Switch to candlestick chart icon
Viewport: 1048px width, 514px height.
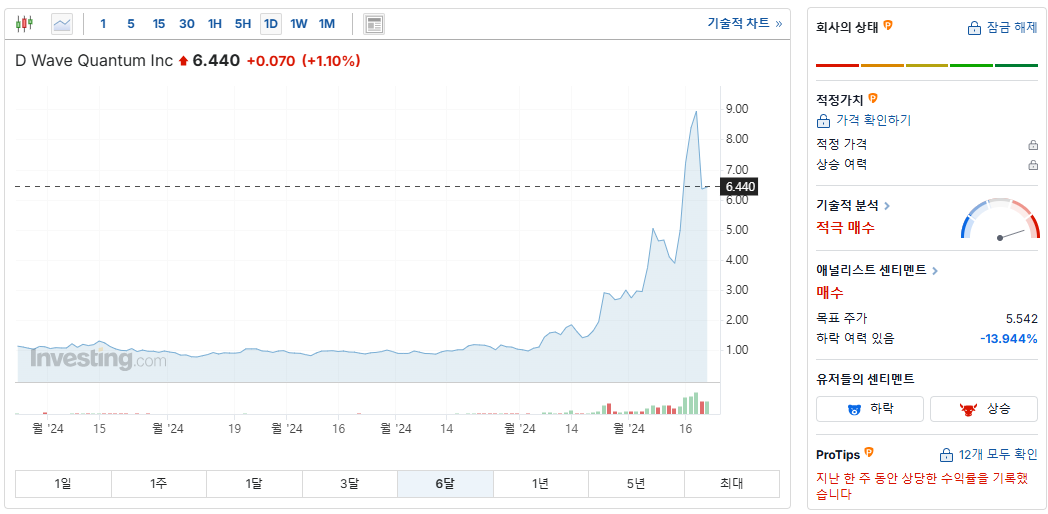click(x=24, y=24)
